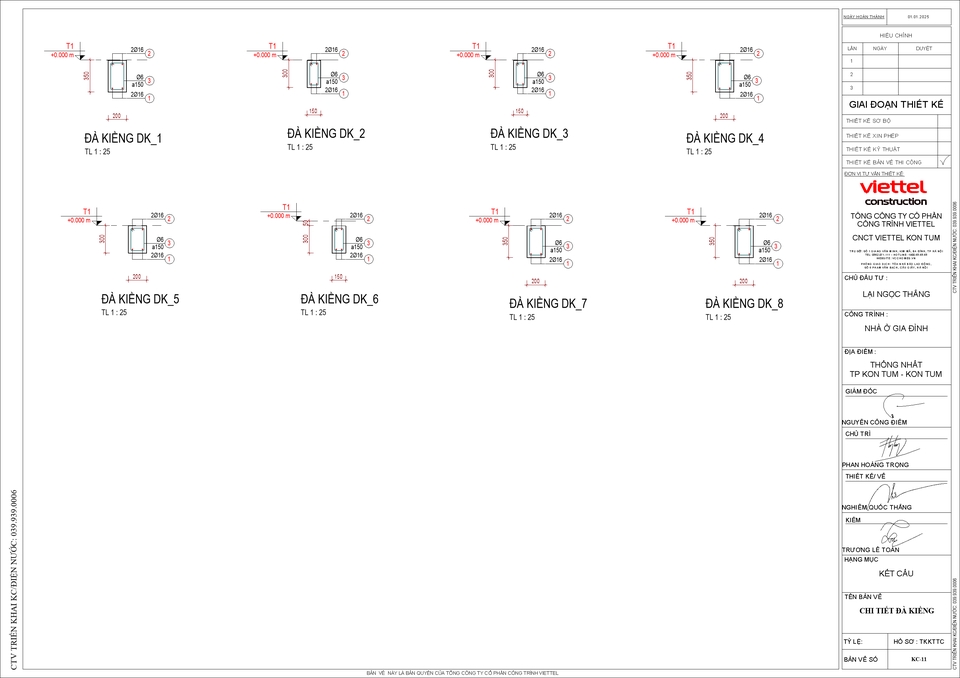Screen dimensions: 960x678
Task: Click the KẾT CẤU category field
Action: tap(896, 573)
